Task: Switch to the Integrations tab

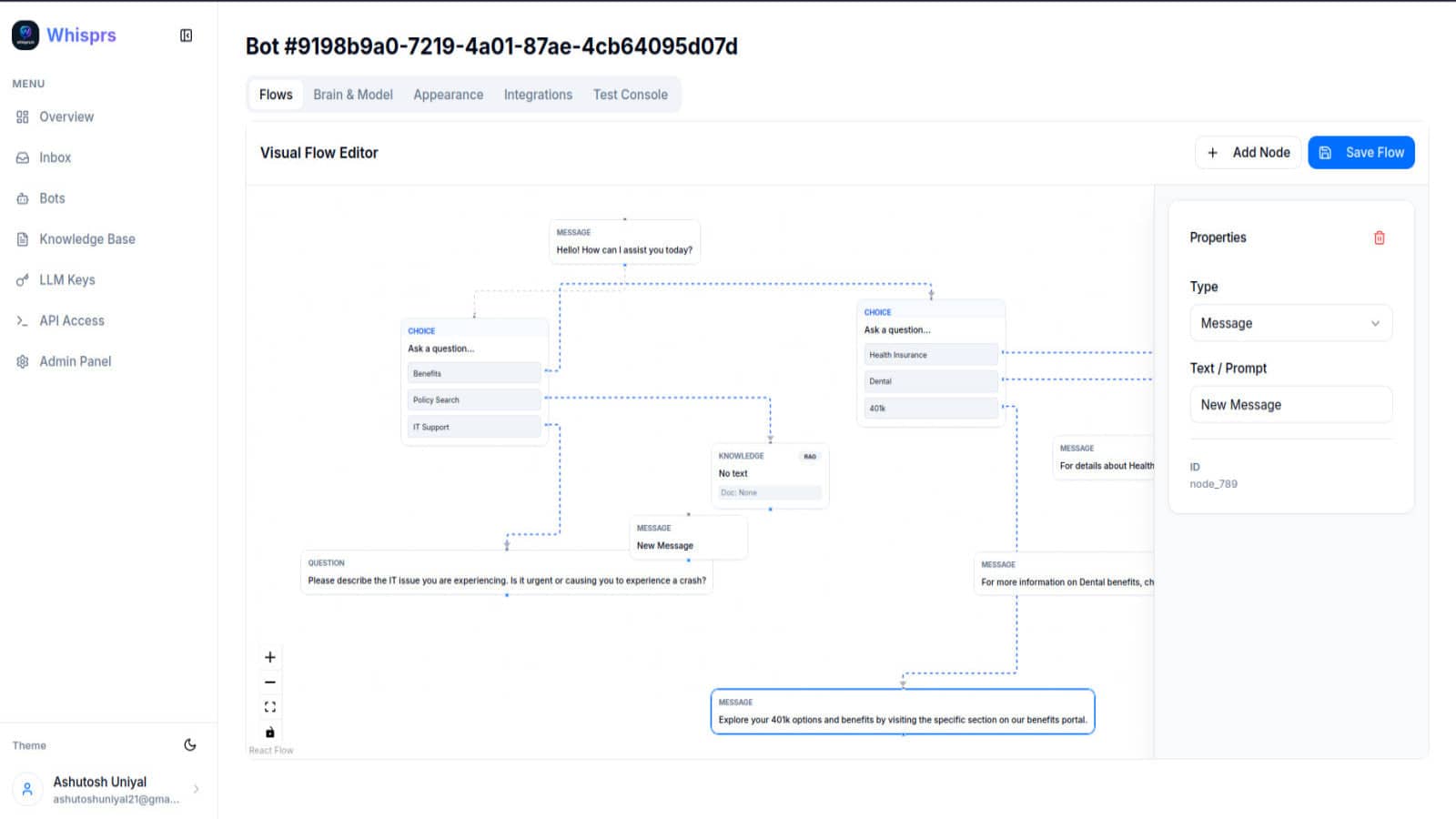Action: point(538,94)
